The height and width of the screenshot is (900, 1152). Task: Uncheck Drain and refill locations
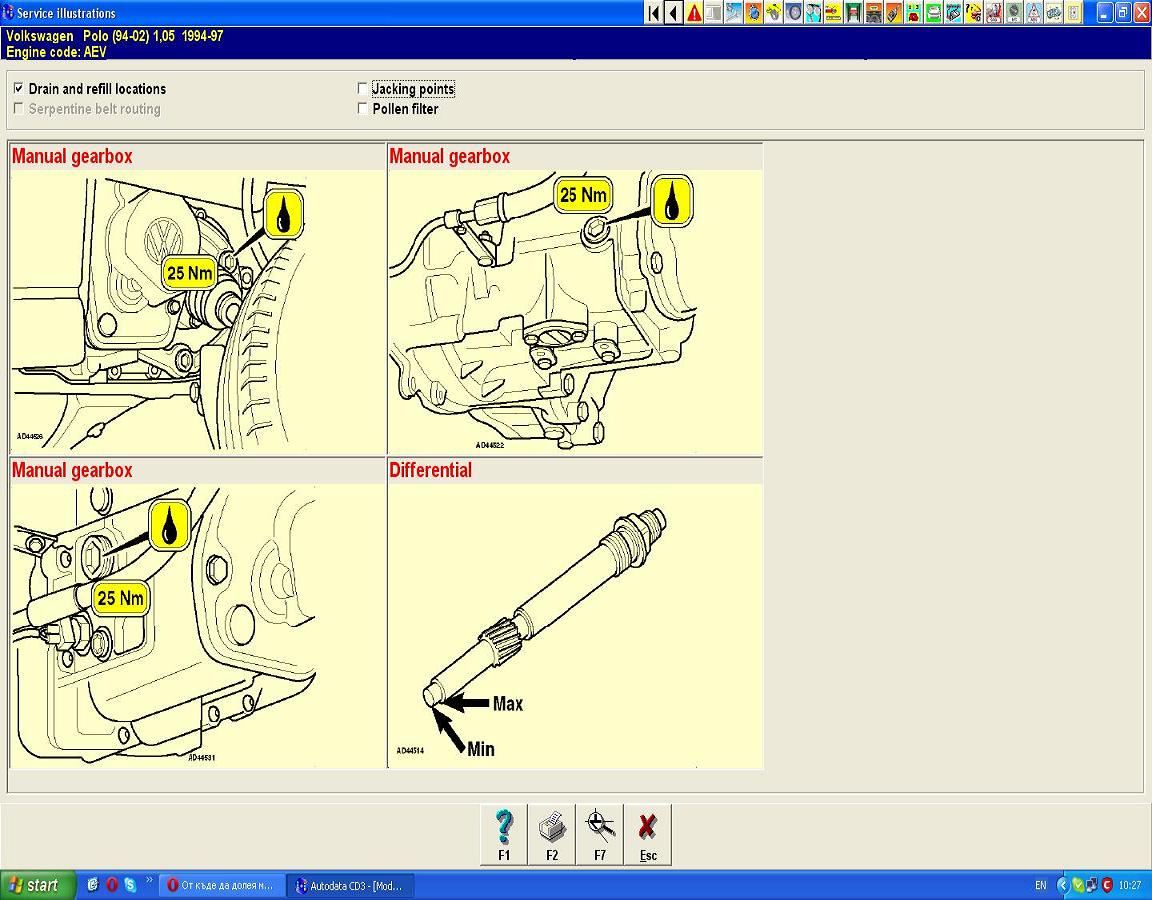[19, 89]
